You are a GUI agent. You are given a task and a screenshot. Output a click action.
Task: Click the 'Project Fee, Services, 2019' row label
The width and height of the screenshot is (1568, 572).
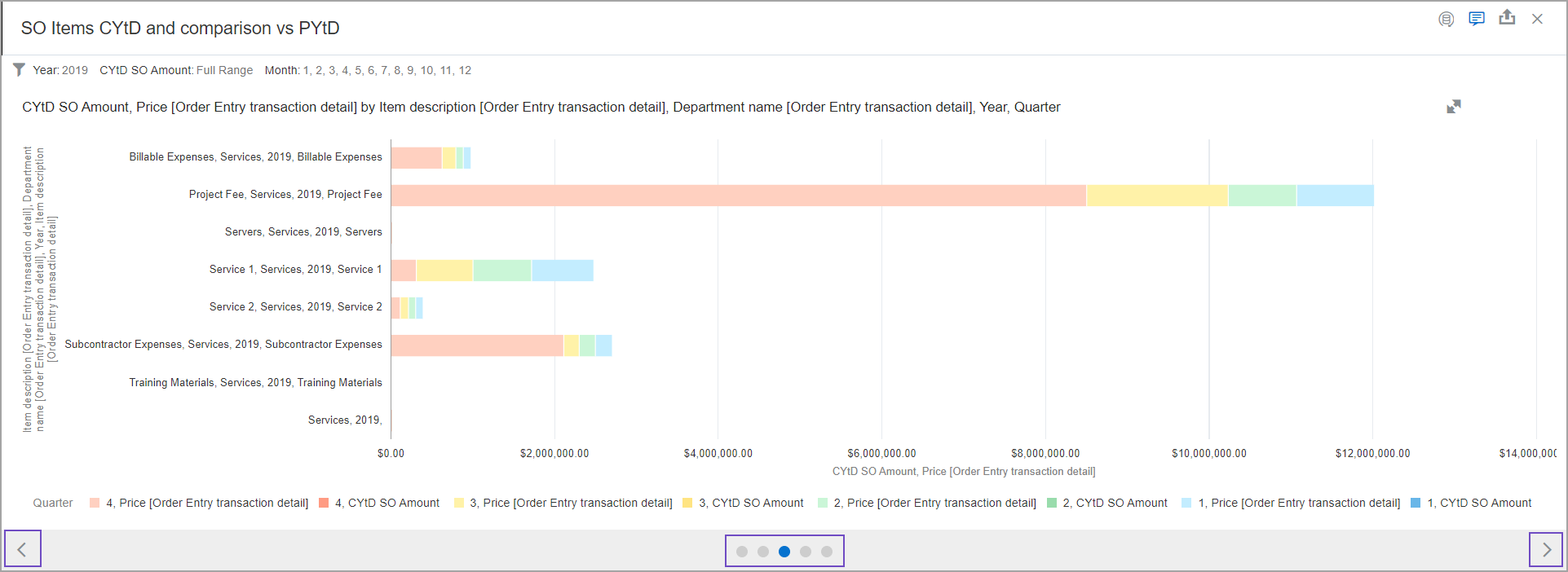pos(285,194)
